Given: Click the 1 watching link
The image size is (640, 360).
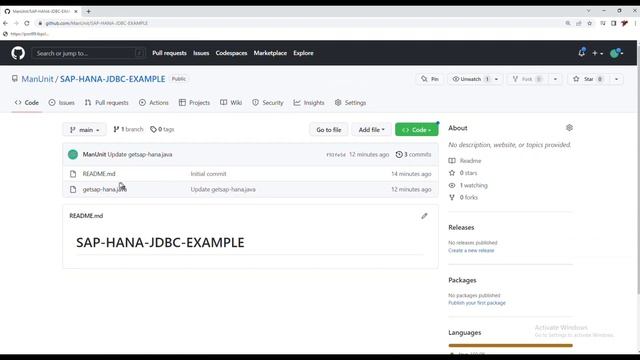Looking at the screenshot, I should pos(468,185).
